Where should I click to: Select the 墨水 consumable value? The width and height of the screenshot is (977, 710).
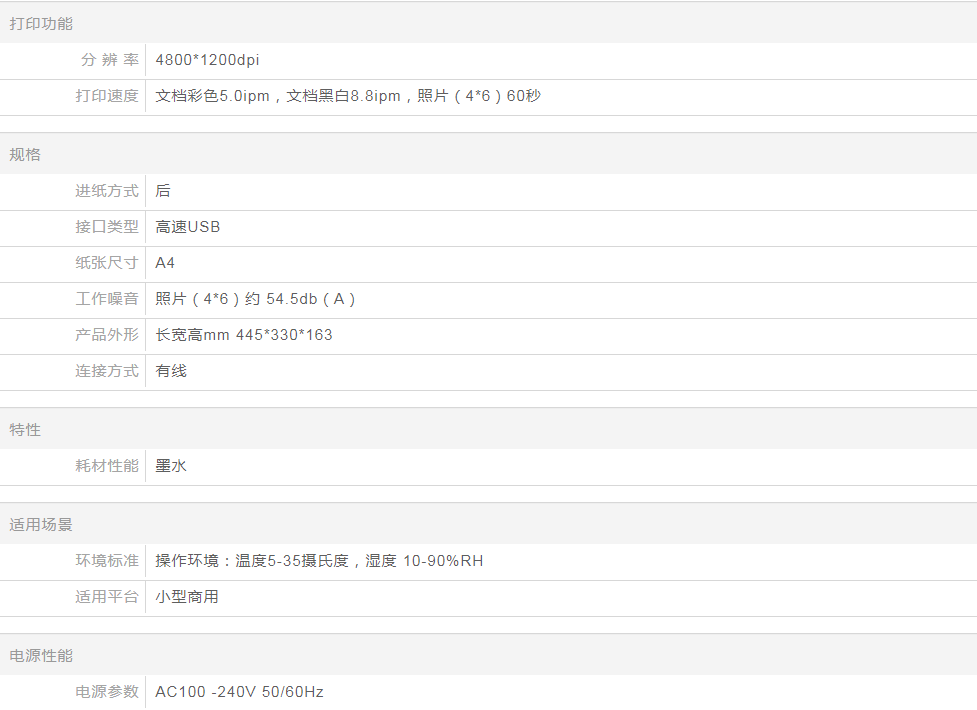coord(171,466)
